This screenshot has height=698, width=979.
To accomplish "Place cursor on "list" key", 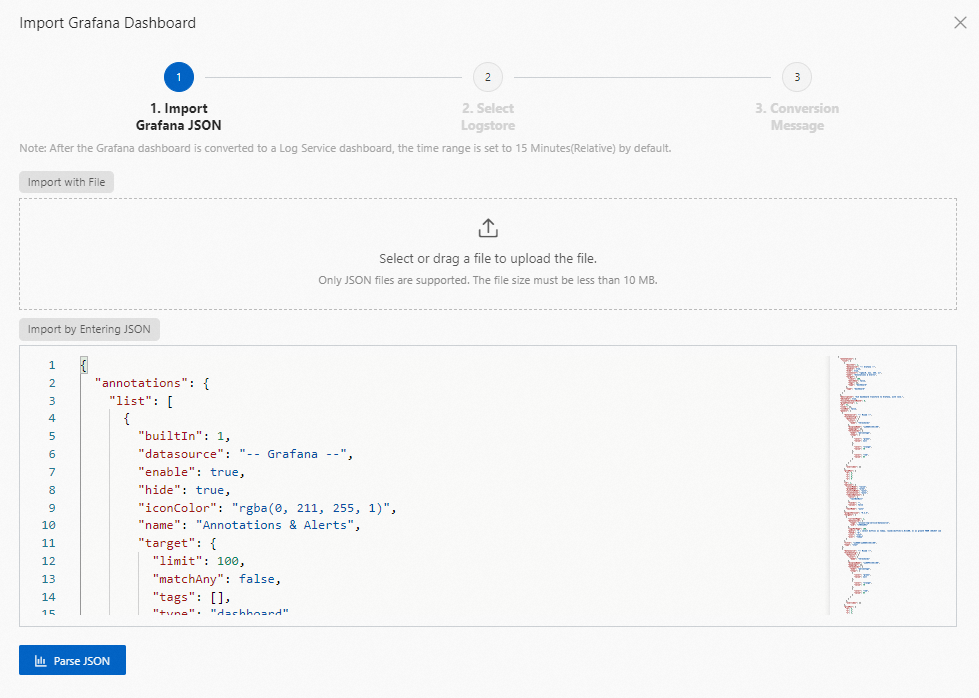I will [130, 401].
